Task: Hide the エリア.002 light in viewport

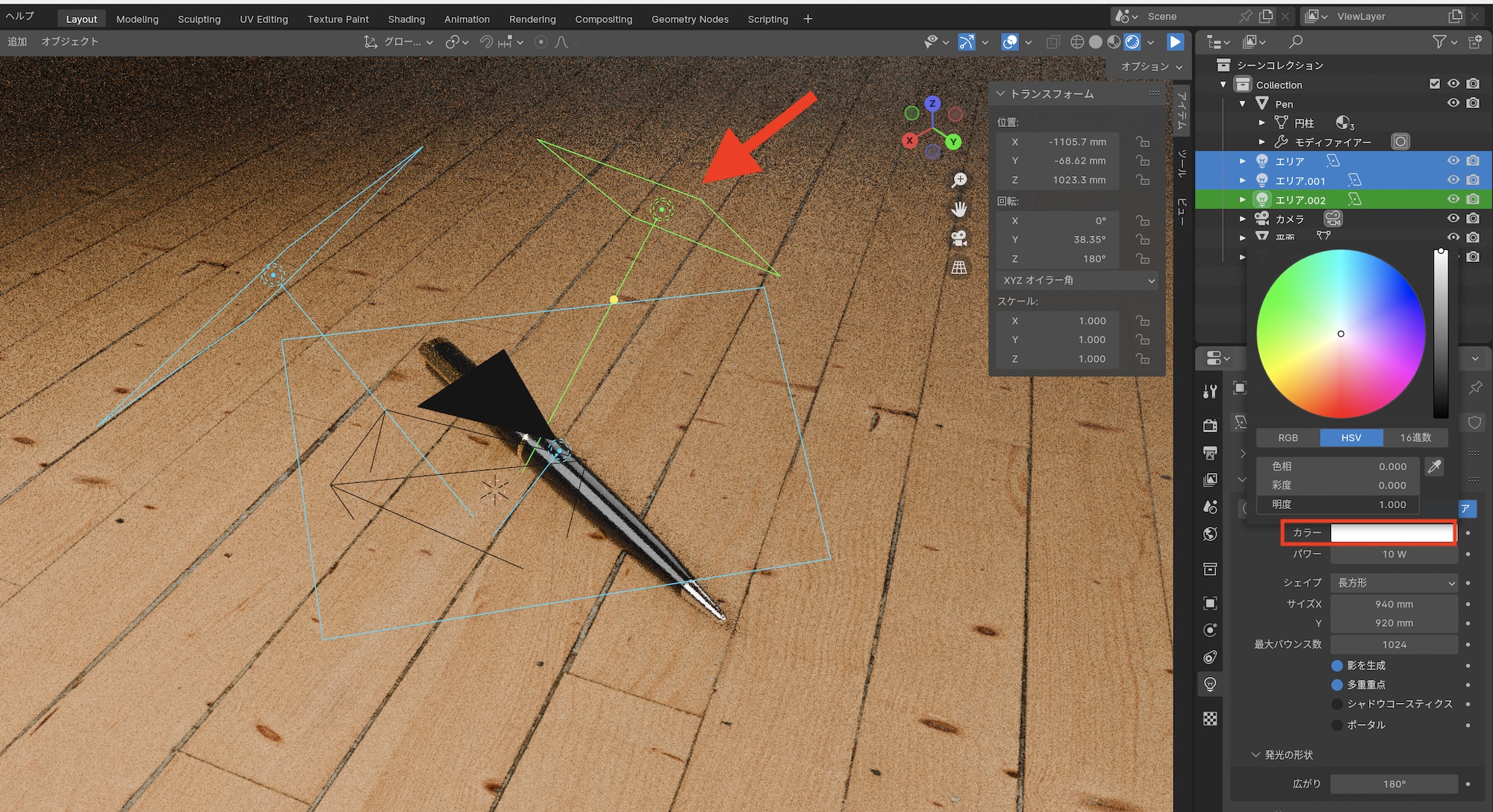Action: point(1453,199)
